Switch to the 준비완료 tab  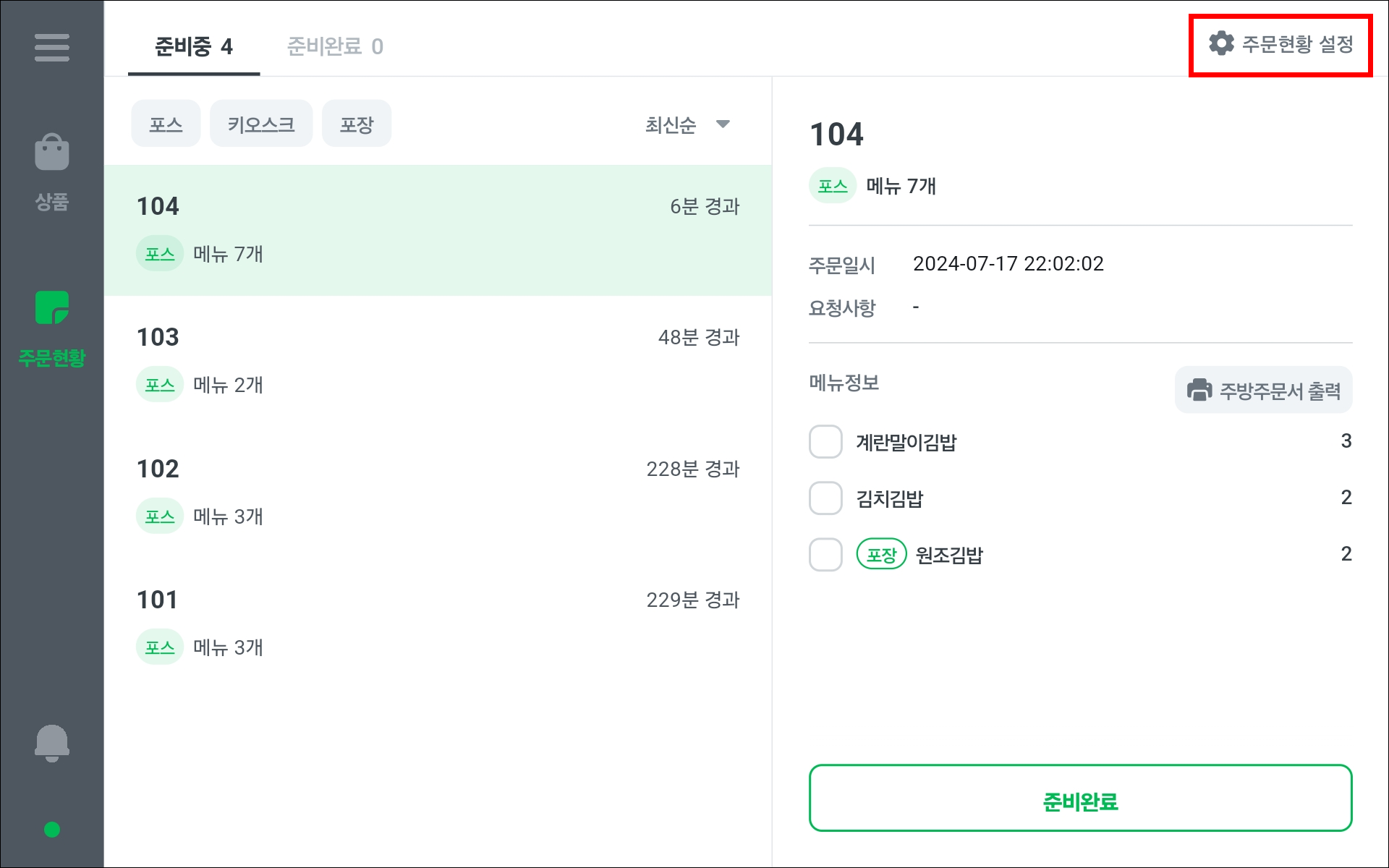(x=334, y=47)
